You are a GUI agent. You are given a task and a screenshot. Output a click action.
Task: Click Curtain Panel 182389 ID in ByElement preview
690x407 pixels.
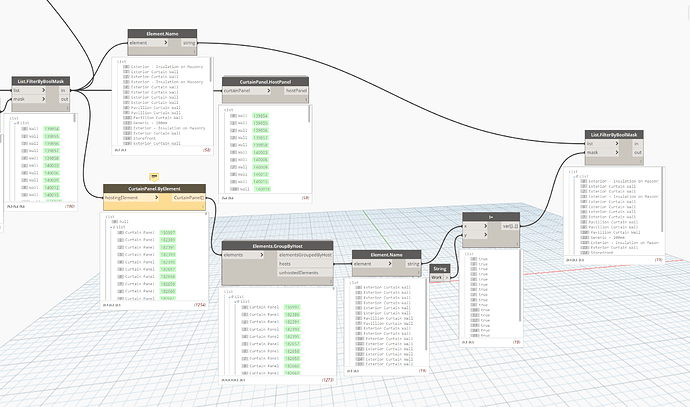[x=168, y=240]
